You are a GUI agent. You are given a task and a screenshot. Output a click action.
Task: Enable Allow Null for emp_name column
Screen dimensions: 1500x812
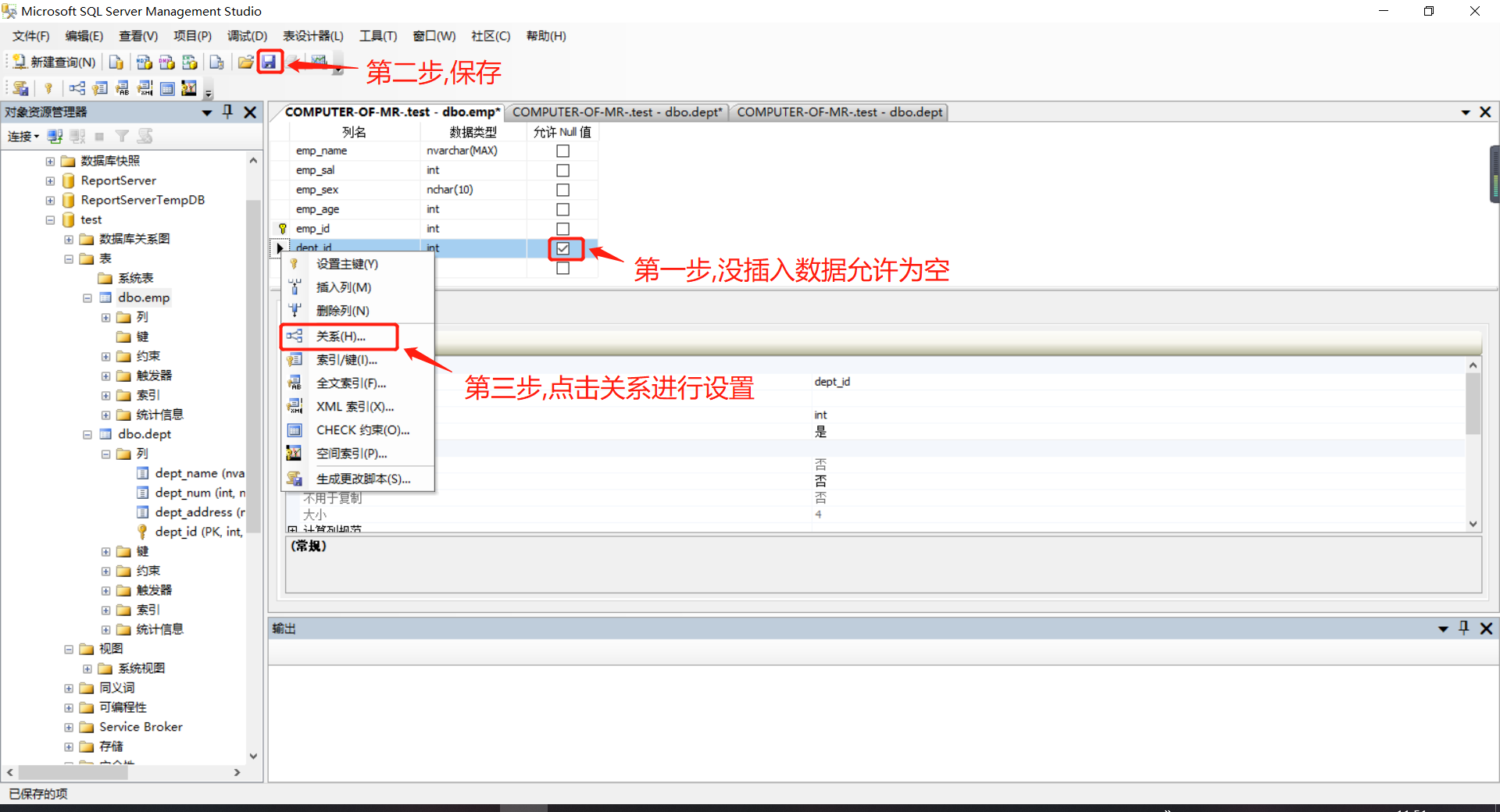(x=563, y=151)
